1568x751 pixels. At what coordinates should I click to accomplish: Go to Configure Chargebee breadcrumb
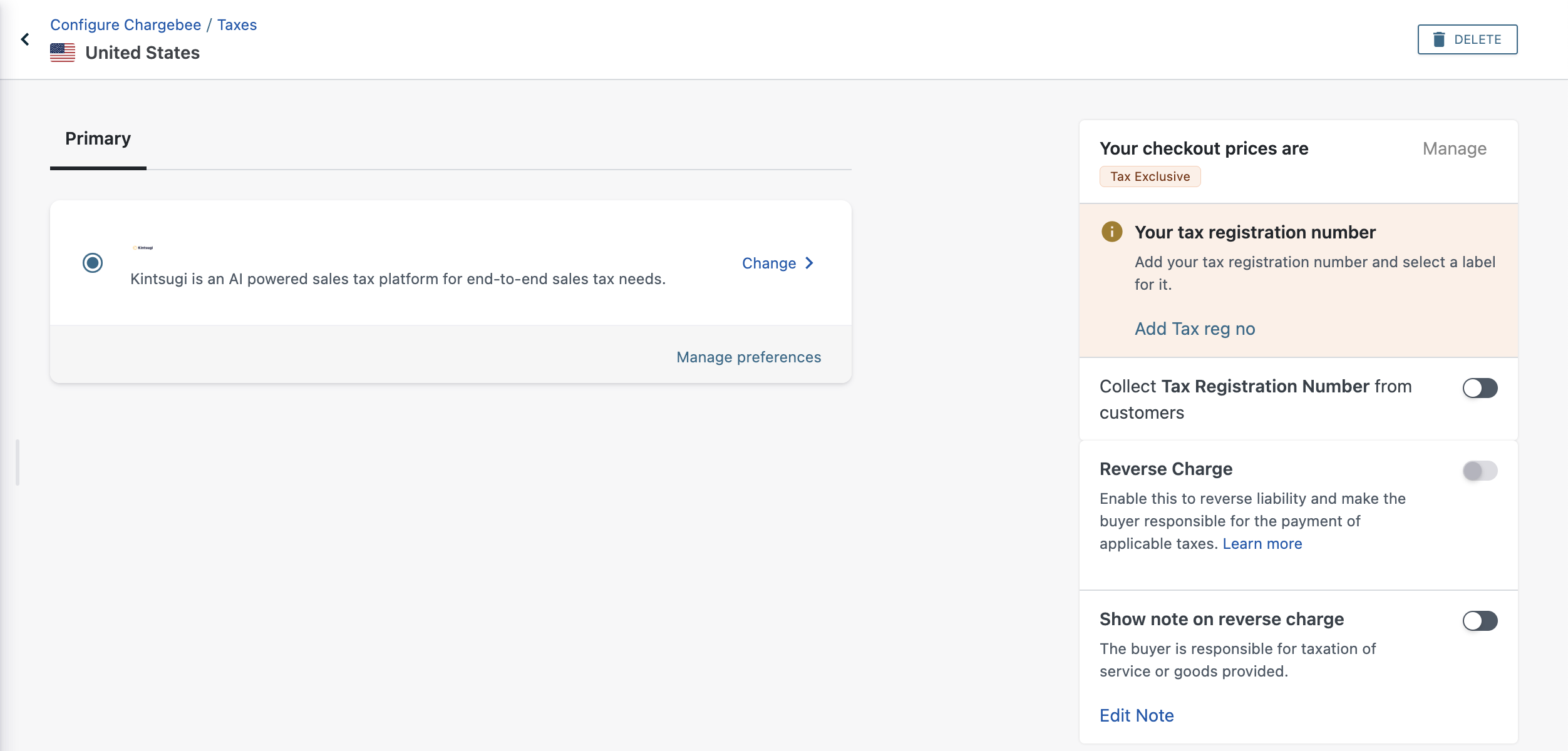tap(125, 25)
